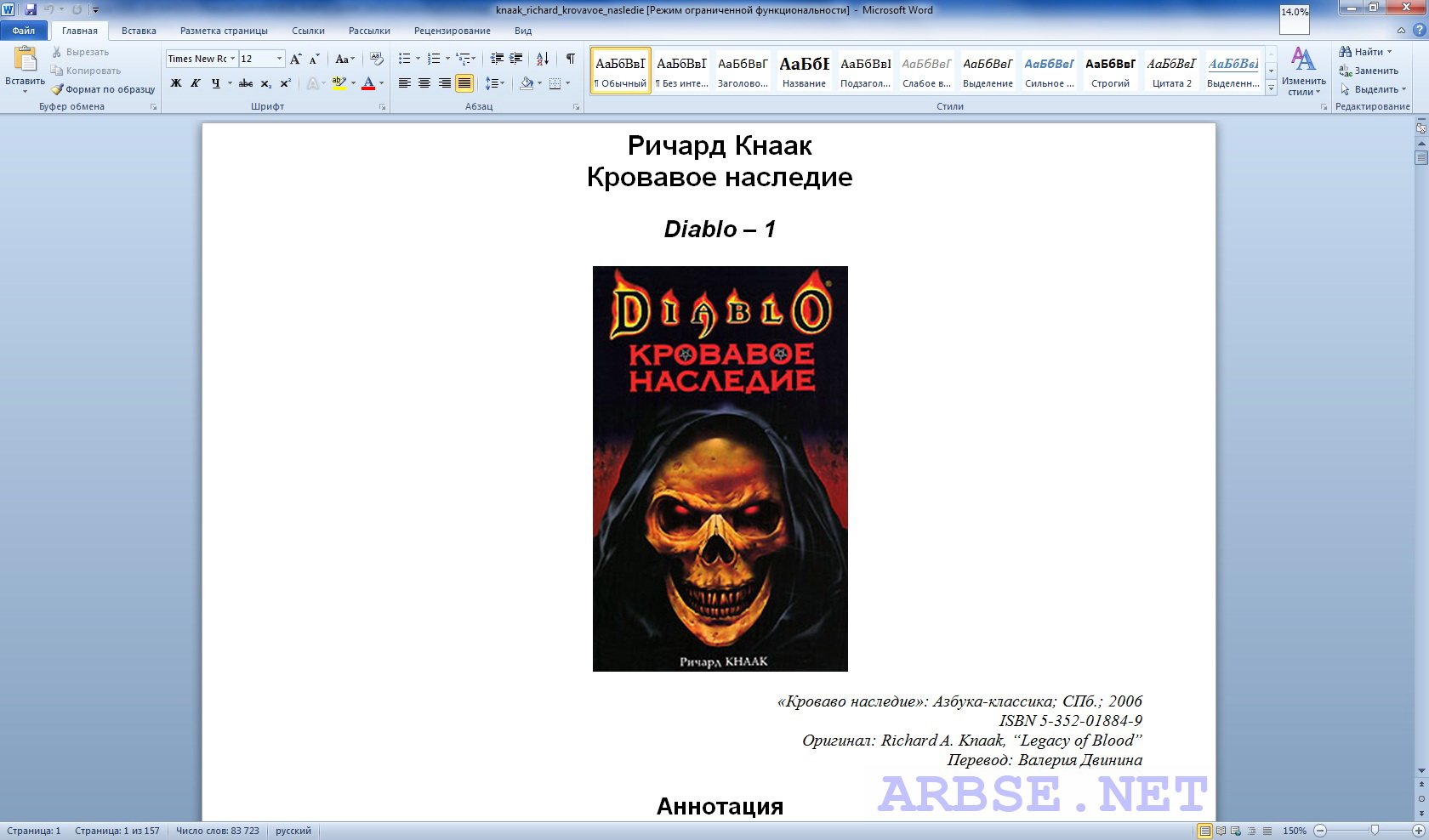This screenshot has height=840, width=1429.
Task: Toggle bold (Ж) formatting
Action: [176, 83]
